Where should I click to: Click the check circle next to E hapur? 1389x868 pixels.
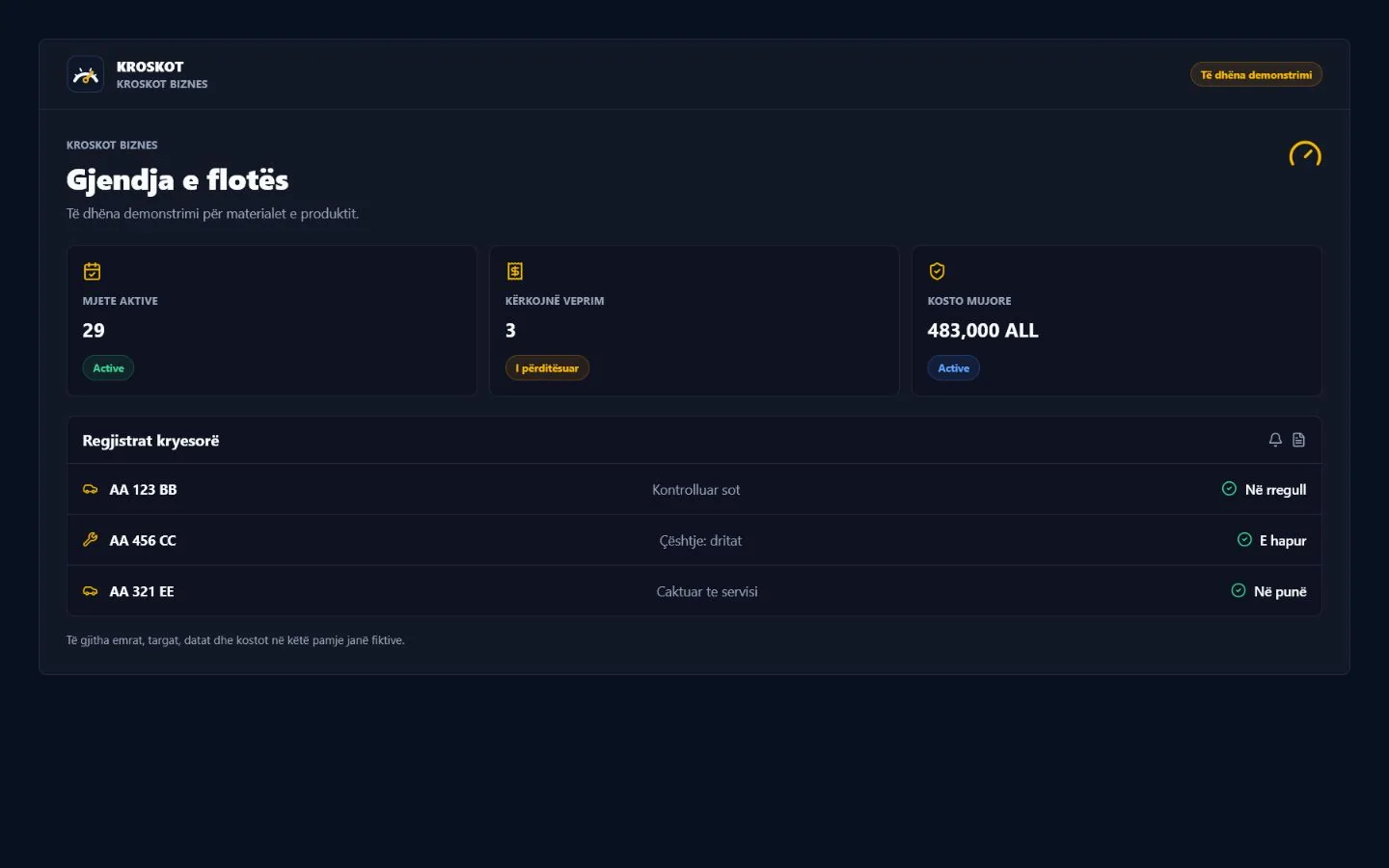1244,540
